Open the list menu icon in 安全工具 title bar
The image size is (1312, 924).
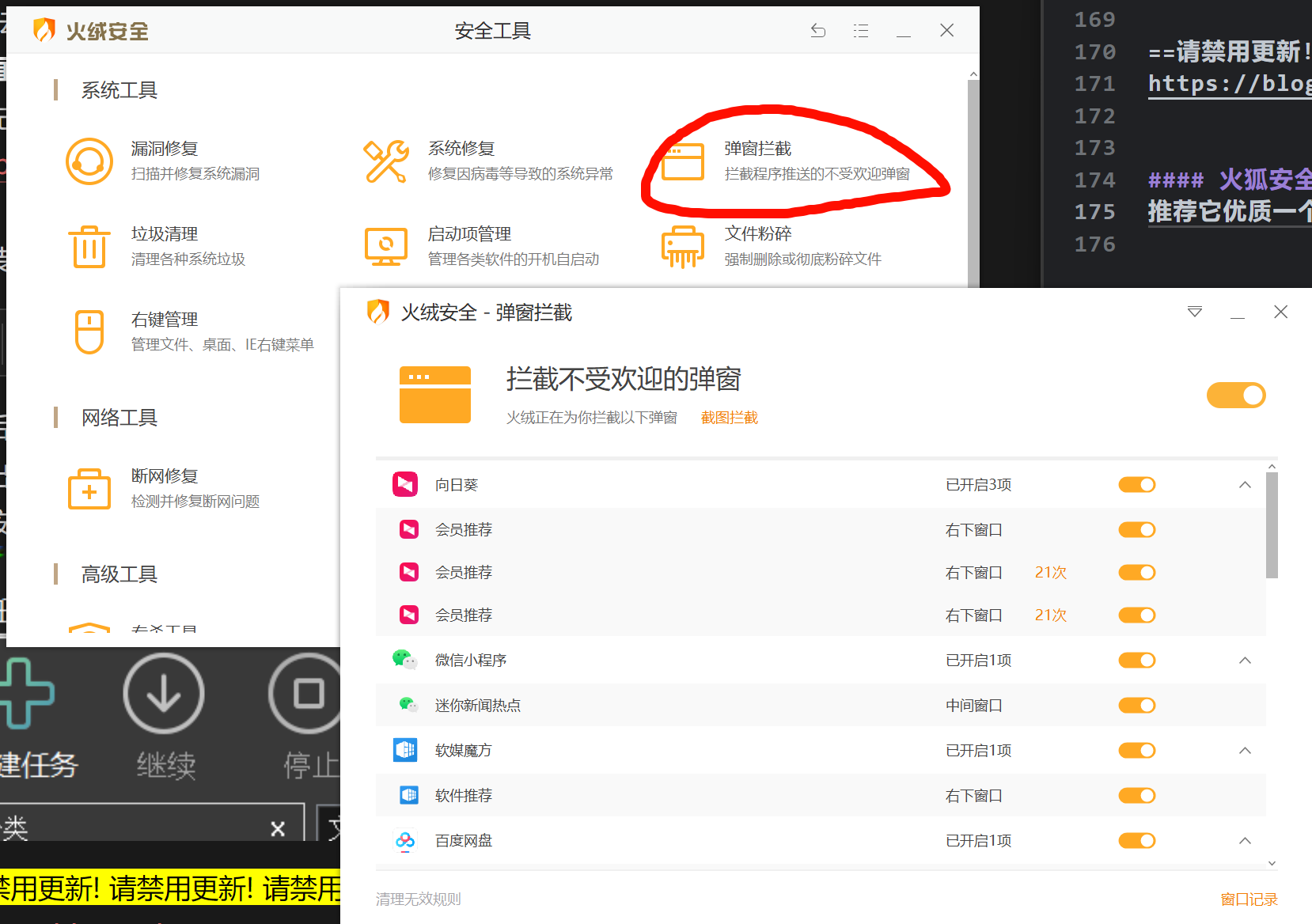point(861,31)
